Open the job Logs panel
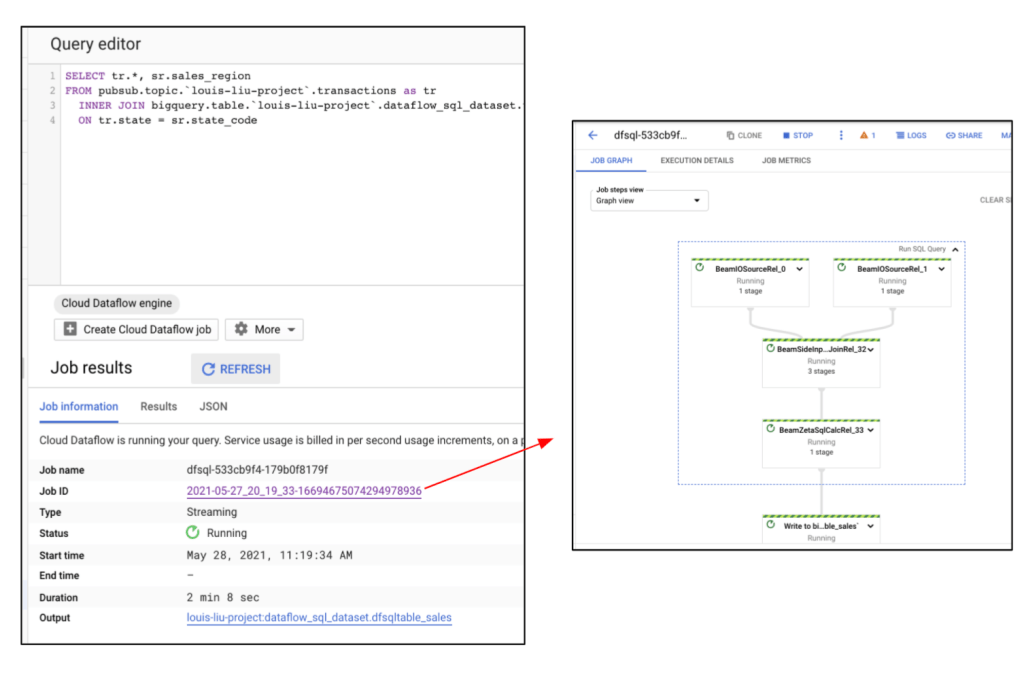Viewport: 1024px width, 673px height. coord(911,135)
